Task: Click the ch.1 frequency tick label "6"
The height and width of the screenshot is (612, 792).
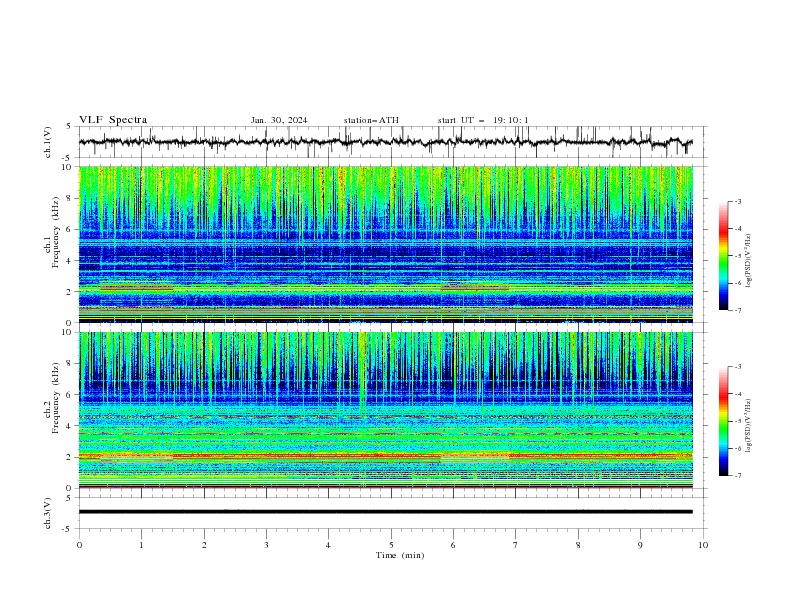Action: coord(70,229)
